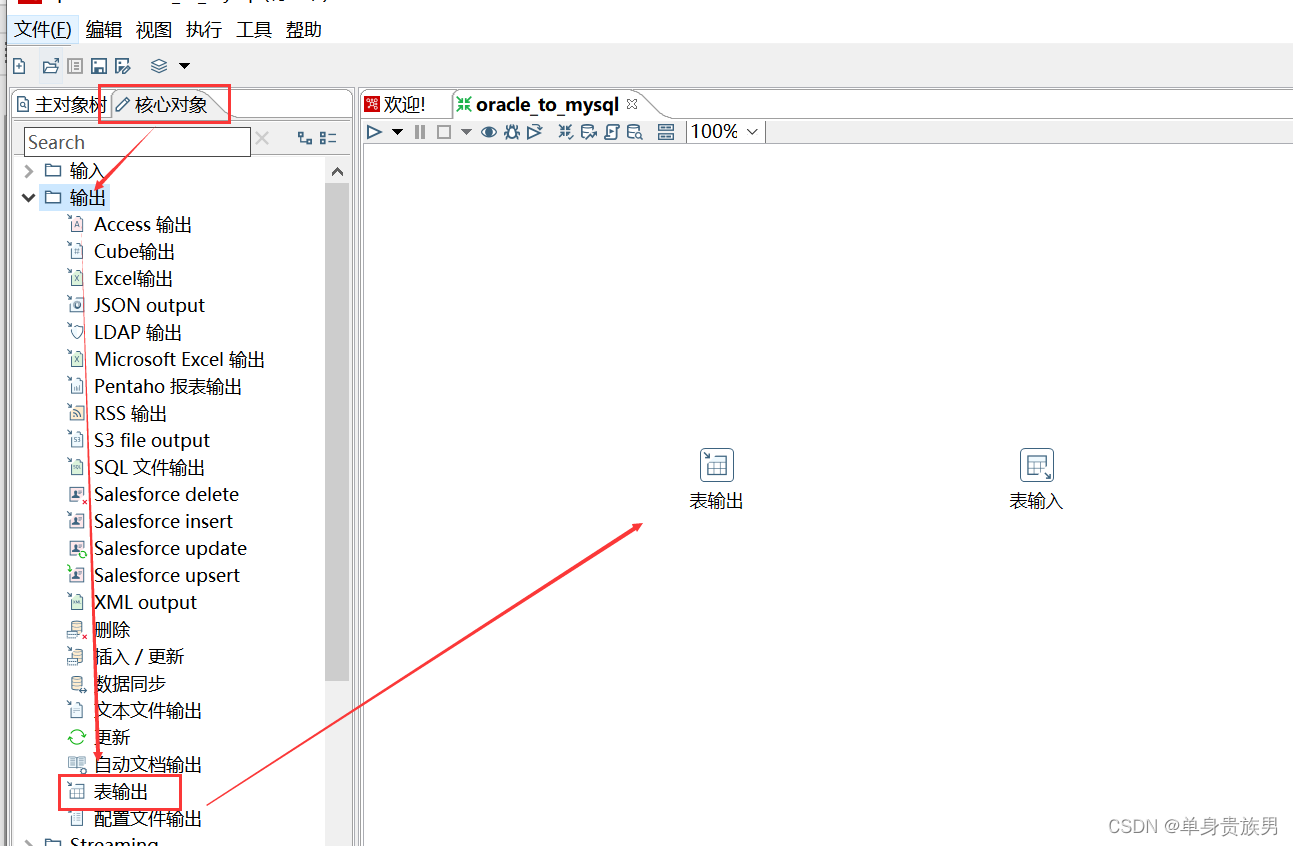
Task: Collapse the 输出 folder
Action: click(x=28, y=198)
